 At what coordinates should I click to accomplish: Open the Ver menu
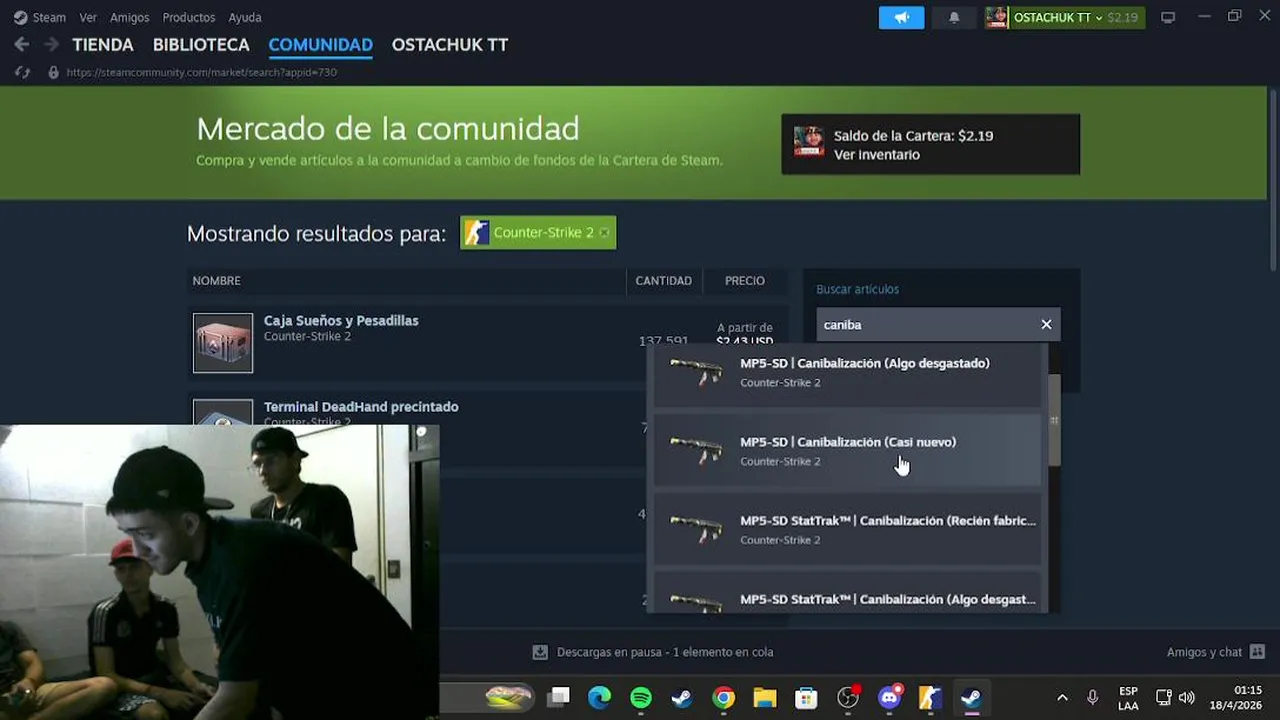click(x=88, y=17)
